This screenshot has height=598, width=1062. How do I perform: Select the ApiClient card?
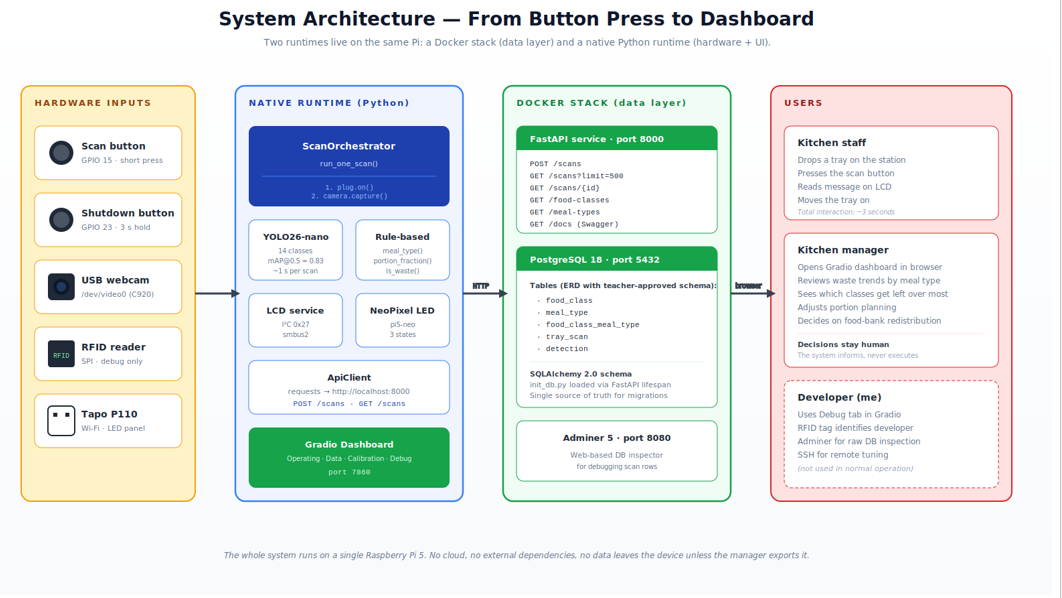pyautogui.click(x=349, y=387)
